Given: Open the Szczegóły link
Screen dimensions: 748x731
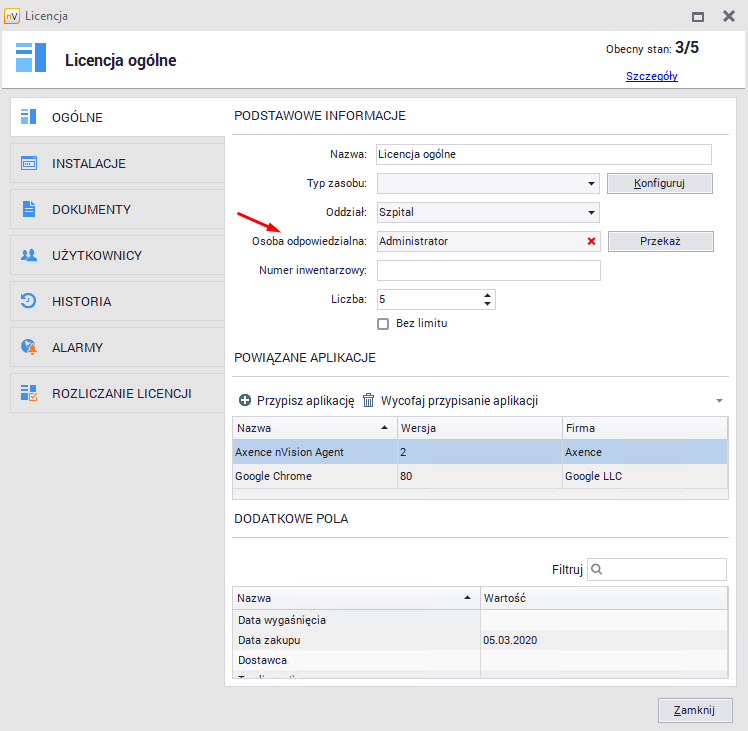Looking at the screenshot, I should coord(651,76).
